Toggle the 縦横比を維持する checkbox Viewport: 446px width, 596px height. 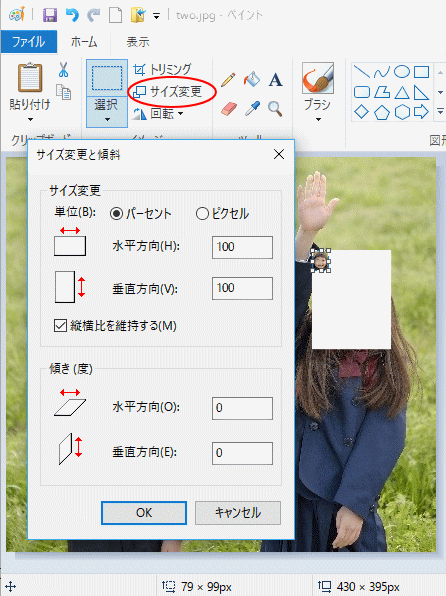pos(60,326)
